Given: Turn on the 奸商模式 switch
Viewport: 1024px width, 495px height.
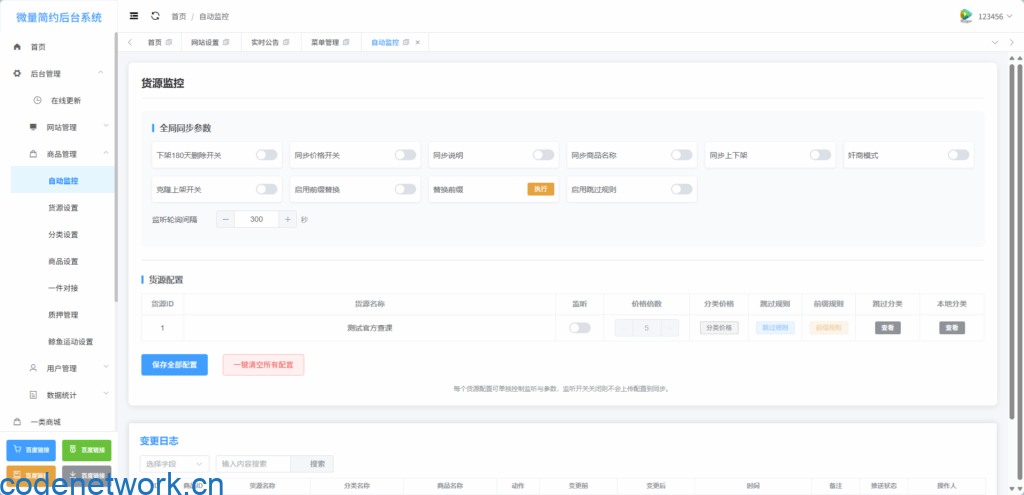Looking at the screenshot, I should coord(958,155).
